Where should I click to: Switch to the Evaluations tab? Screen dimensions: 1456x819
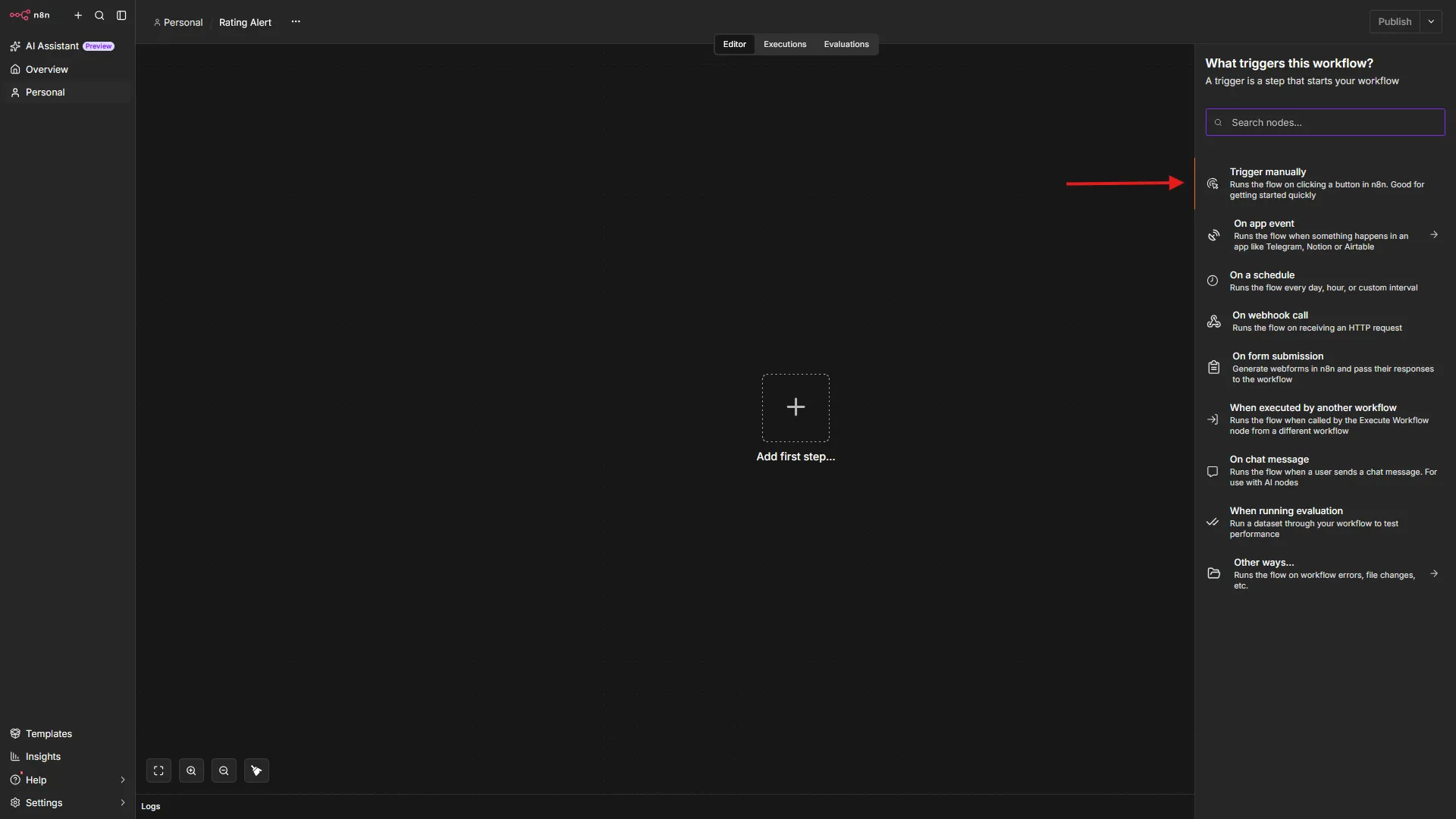pos(846,44)
